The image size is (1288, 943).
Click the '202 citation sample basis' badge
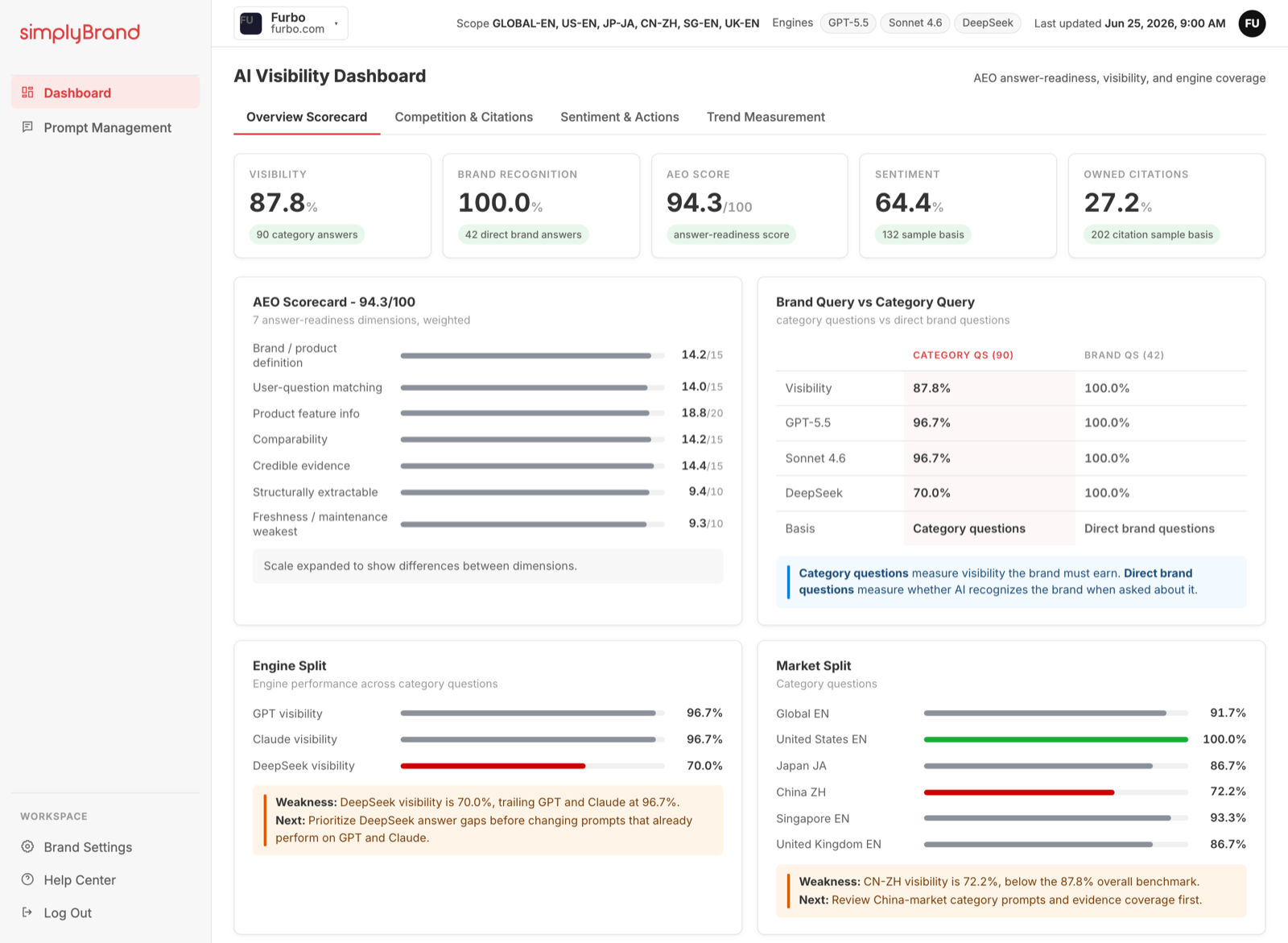pyautogui.click(x=1152, y=234)
